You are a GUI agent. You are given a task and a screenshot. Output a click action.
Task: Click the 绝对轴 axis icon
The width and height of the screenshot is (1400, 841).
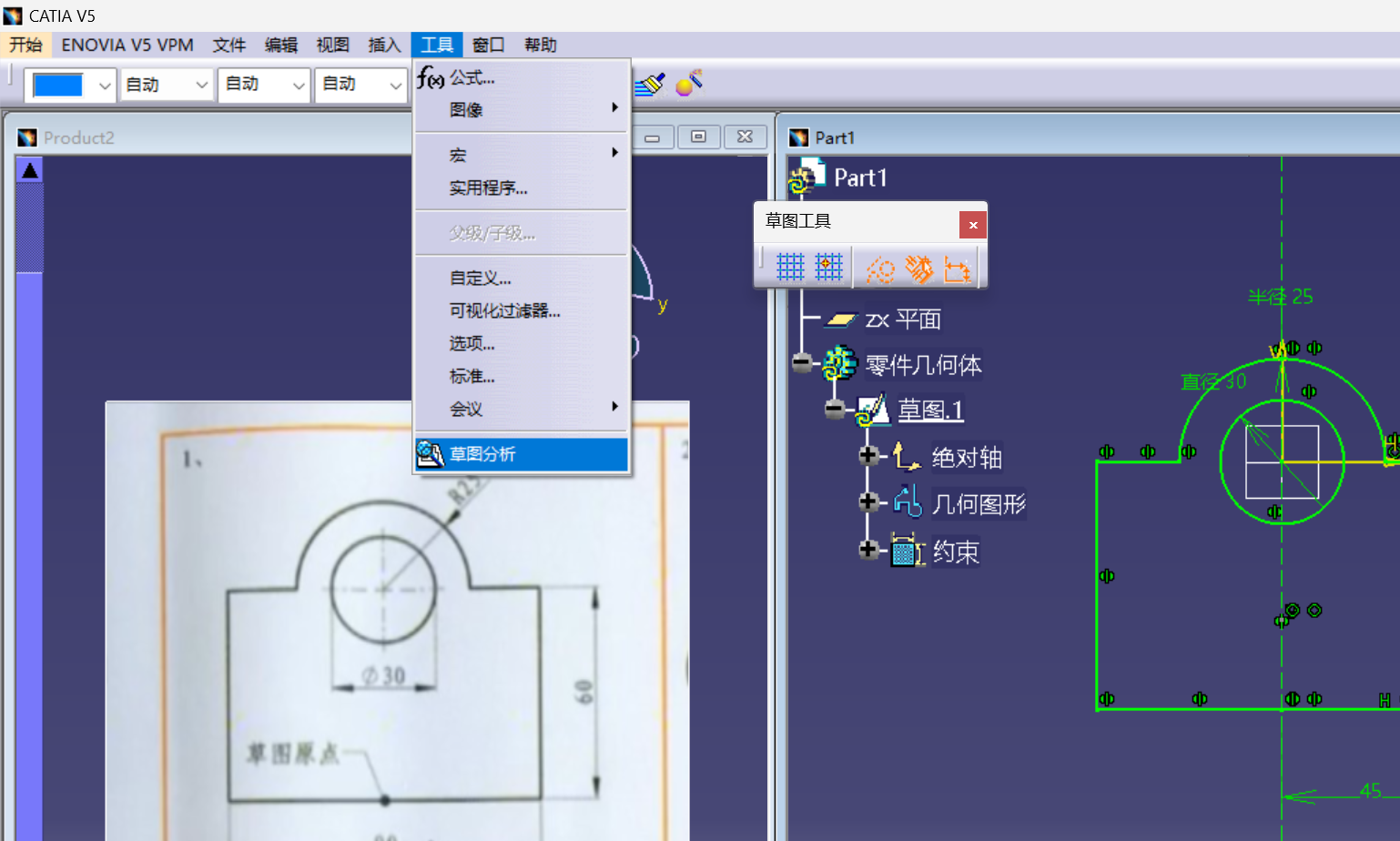pyautogui.click(x=907, y=456)
